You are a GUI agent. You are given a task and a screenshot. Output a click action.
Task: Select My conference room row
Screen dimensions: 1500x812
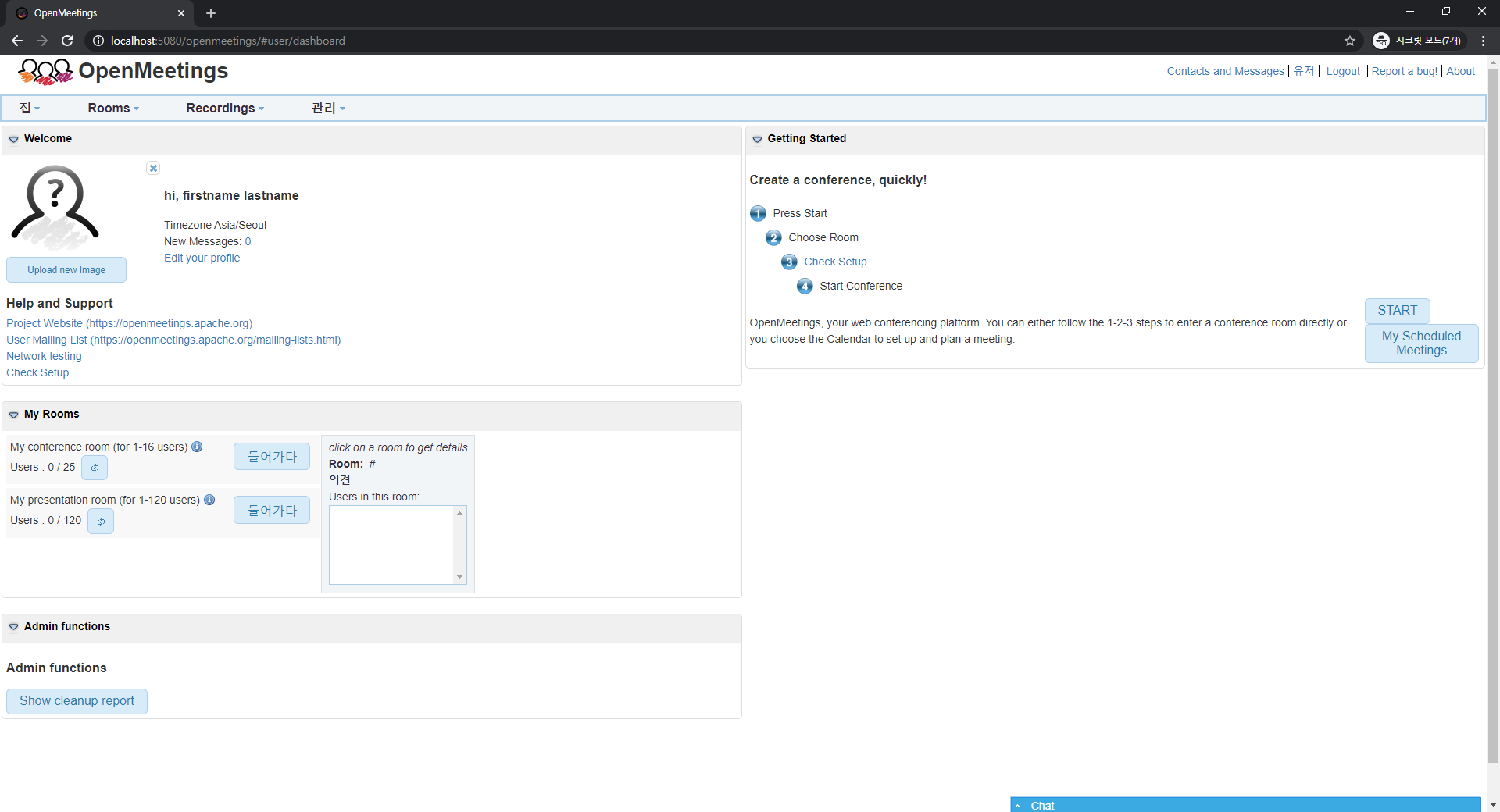[162, 459]
